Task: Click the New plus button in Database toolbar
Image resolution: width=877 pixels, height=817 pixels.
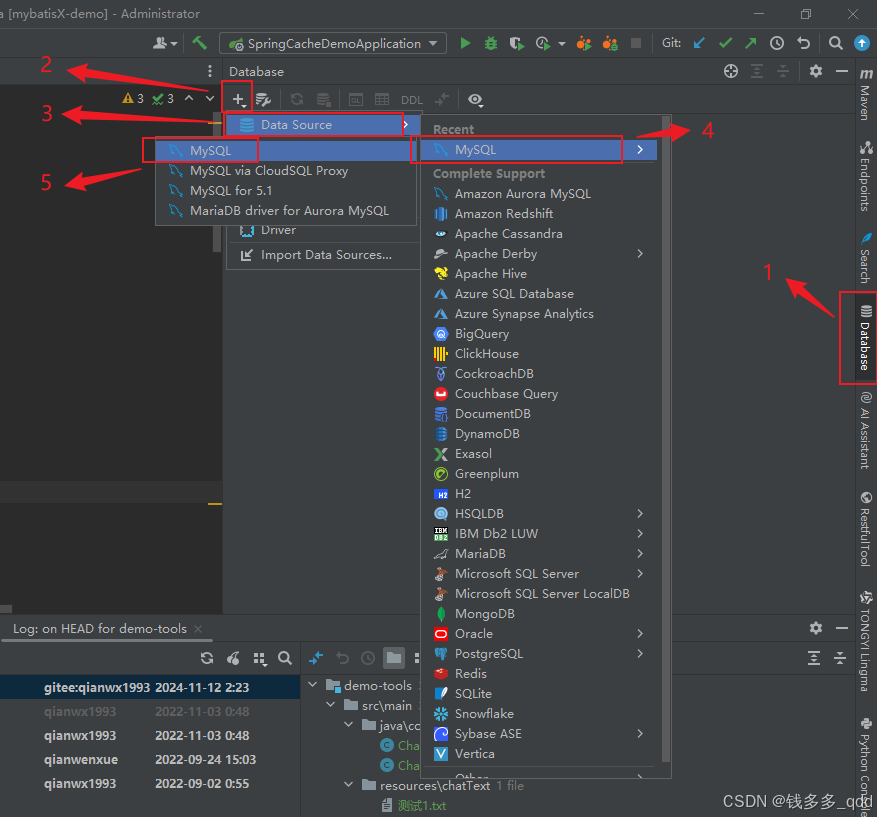Action: click(238, 100)
